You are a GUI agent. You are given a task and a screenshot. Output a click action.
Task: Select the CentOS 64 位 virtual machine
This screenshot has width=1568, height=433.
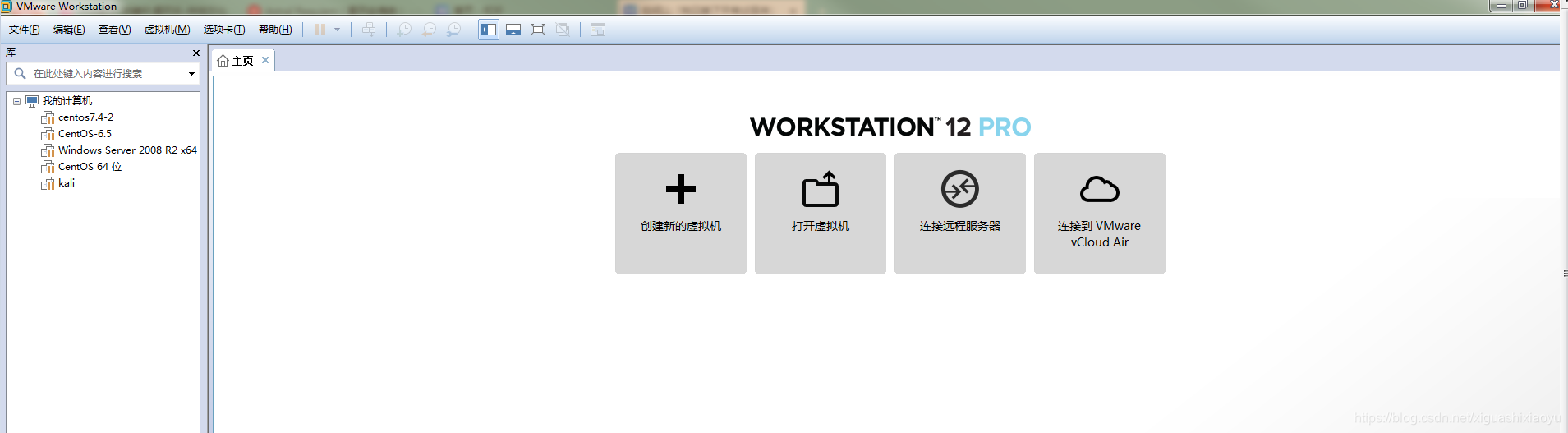pos(90,167)
